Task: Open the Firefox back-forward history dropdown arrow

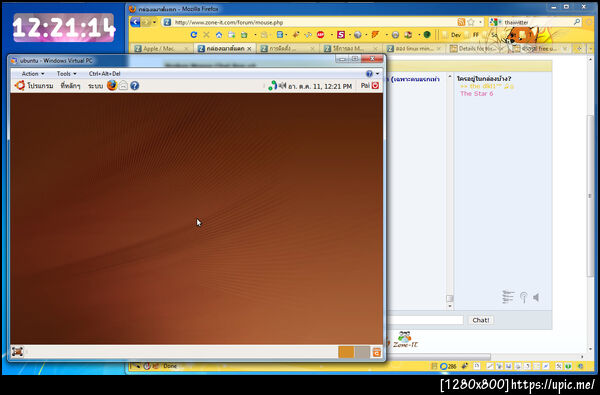Action: pos(155,22)
